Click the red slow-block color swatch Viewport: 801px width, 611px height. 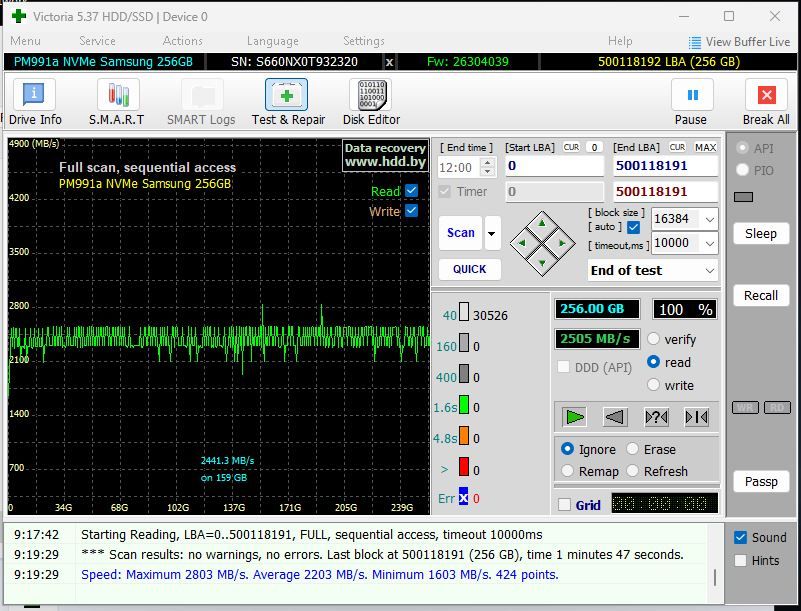464,466
